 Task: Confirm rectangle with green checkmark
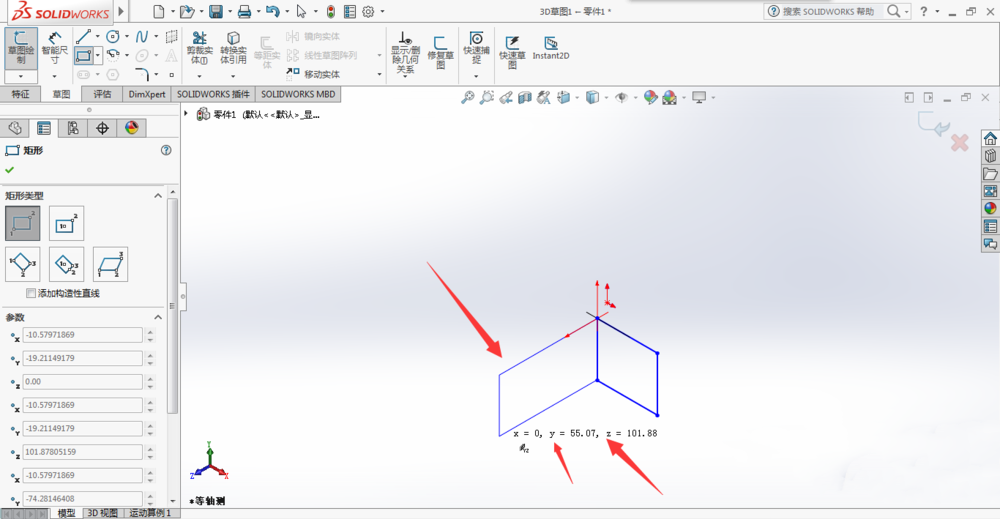tap(10, 170)
